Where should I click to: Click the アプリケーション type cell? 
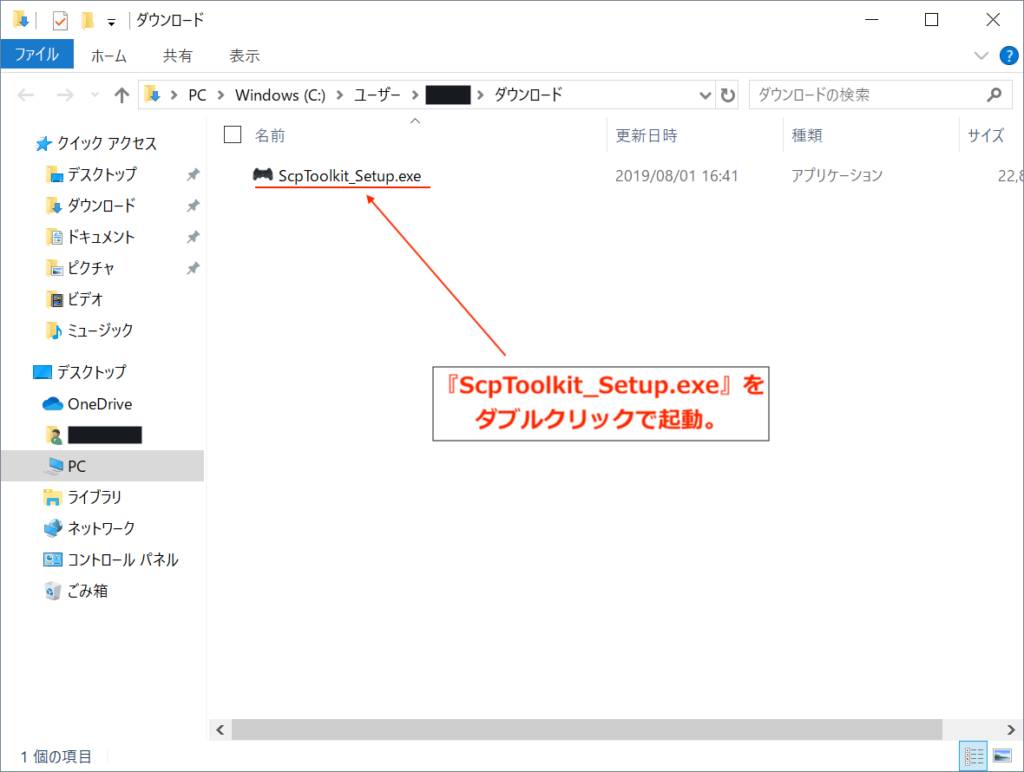(837, 176)
